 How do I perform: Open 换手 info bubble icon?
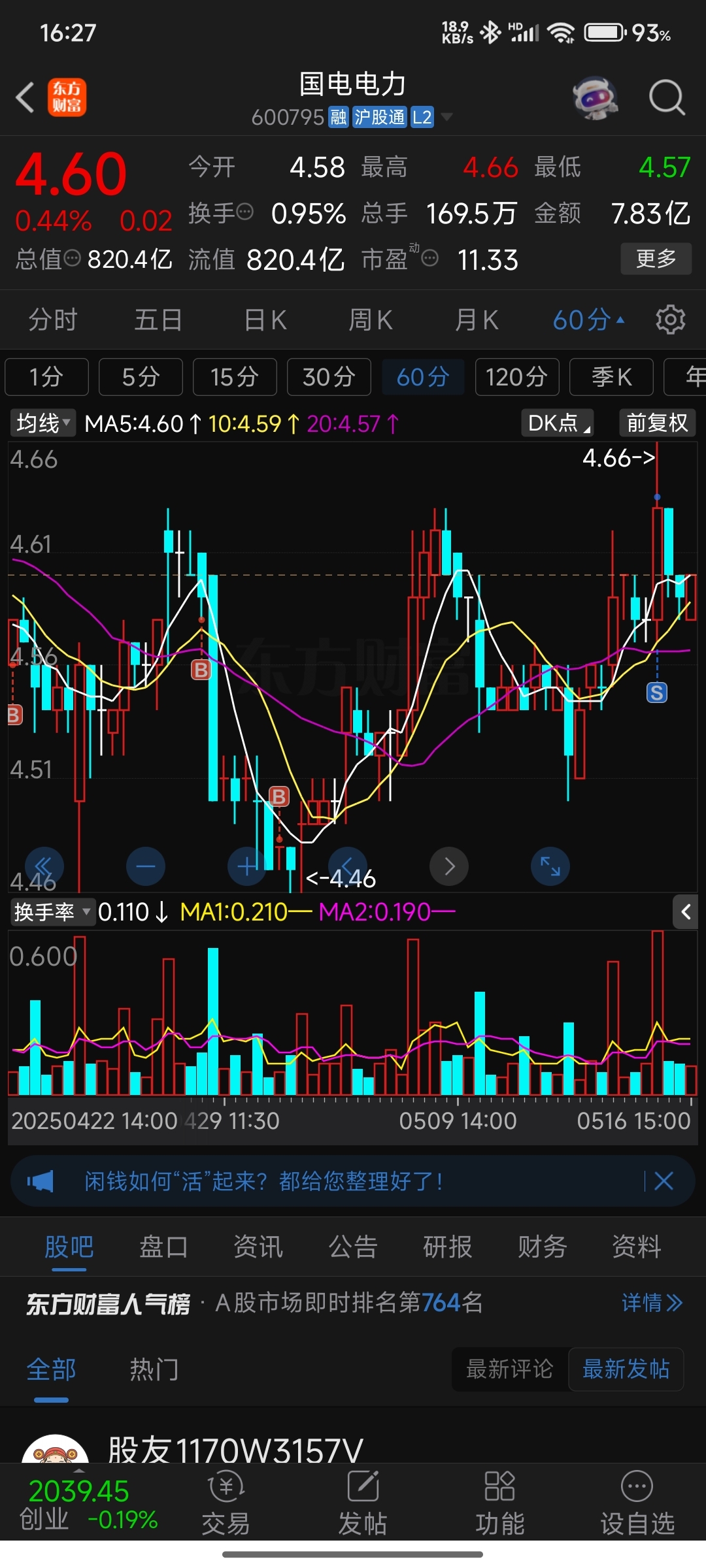(x=244, y=212)
